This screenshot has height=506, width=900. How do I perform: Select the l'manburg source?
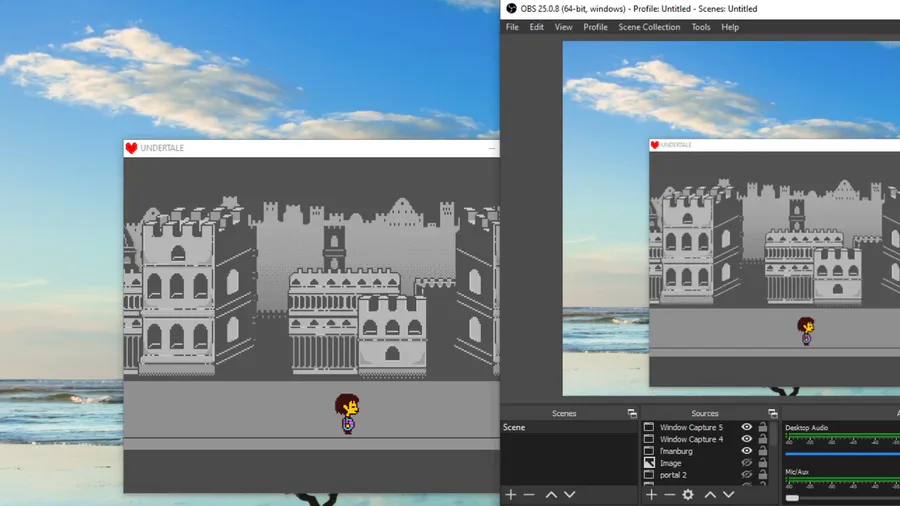pos(676,451)
